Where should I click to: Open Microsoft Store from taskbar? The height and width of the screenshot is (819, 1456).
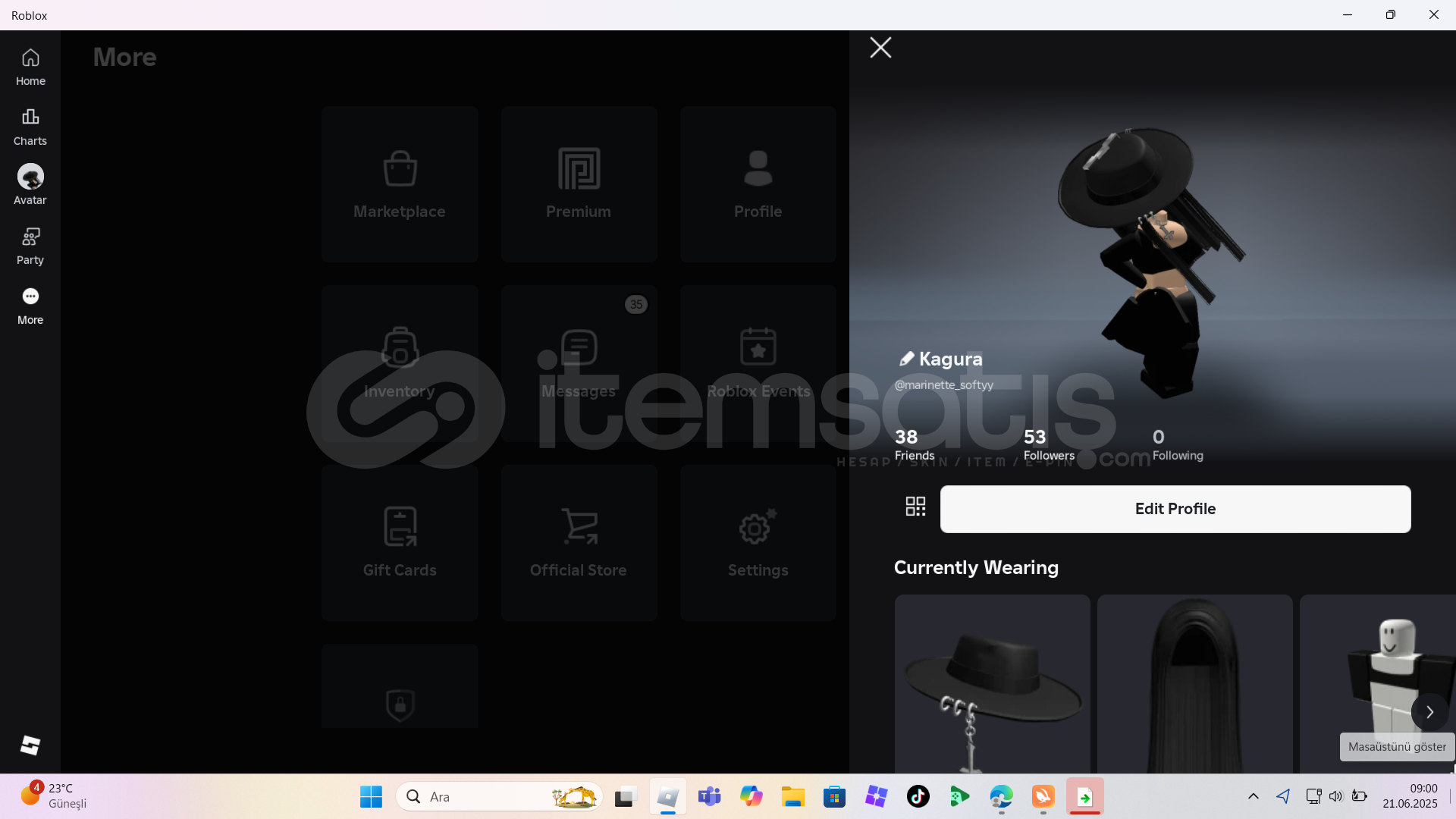[834, 797]
